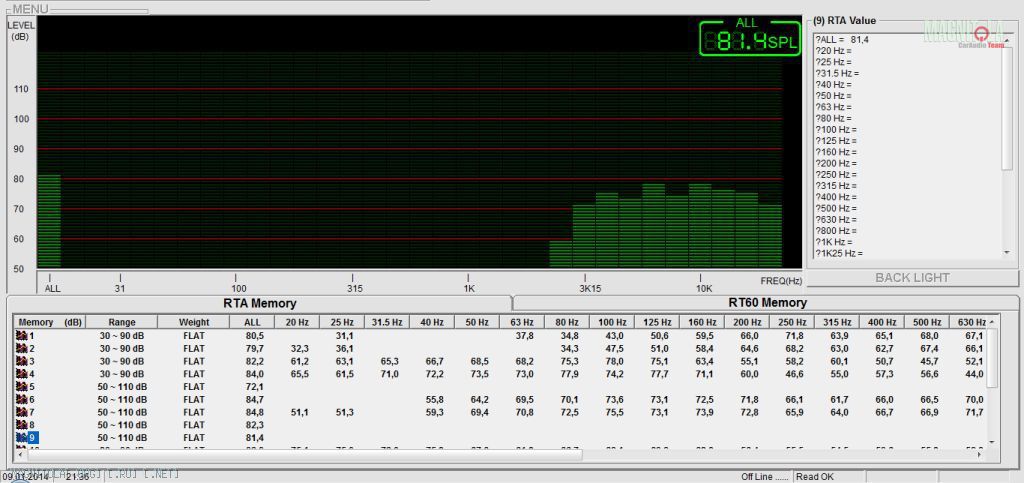Viewport: 1024px width, 483px height.
Task: Select the memory 6 row icon
Action: point(22,399)
